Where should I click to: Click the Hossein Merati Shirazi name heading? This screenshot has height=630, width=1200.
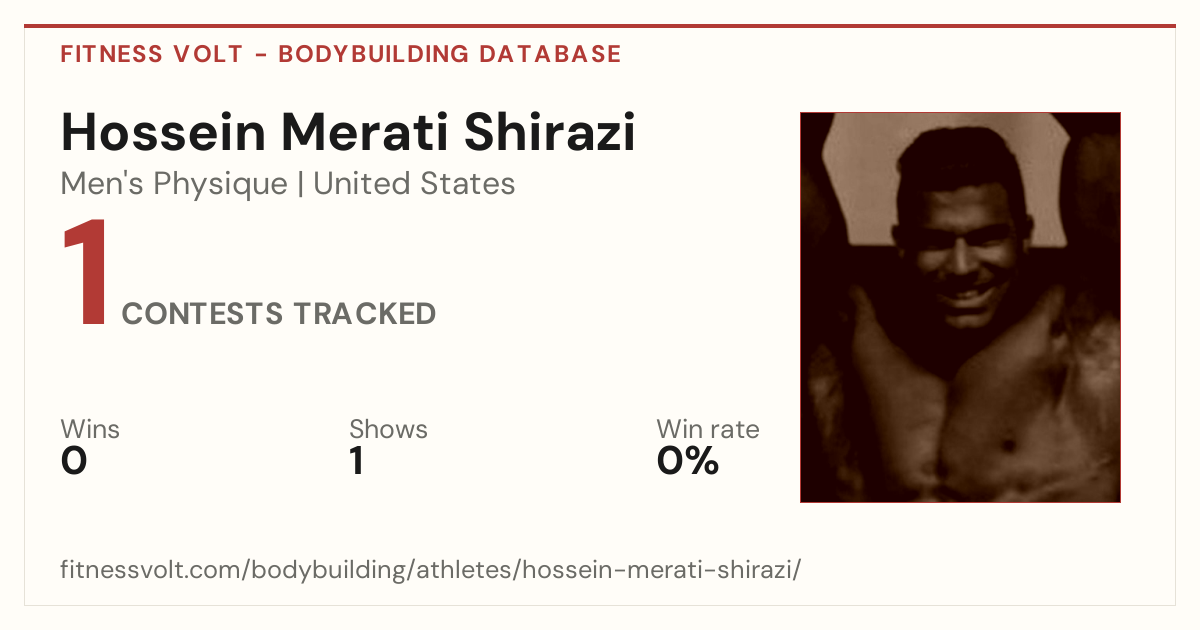[x=348, y=132]
